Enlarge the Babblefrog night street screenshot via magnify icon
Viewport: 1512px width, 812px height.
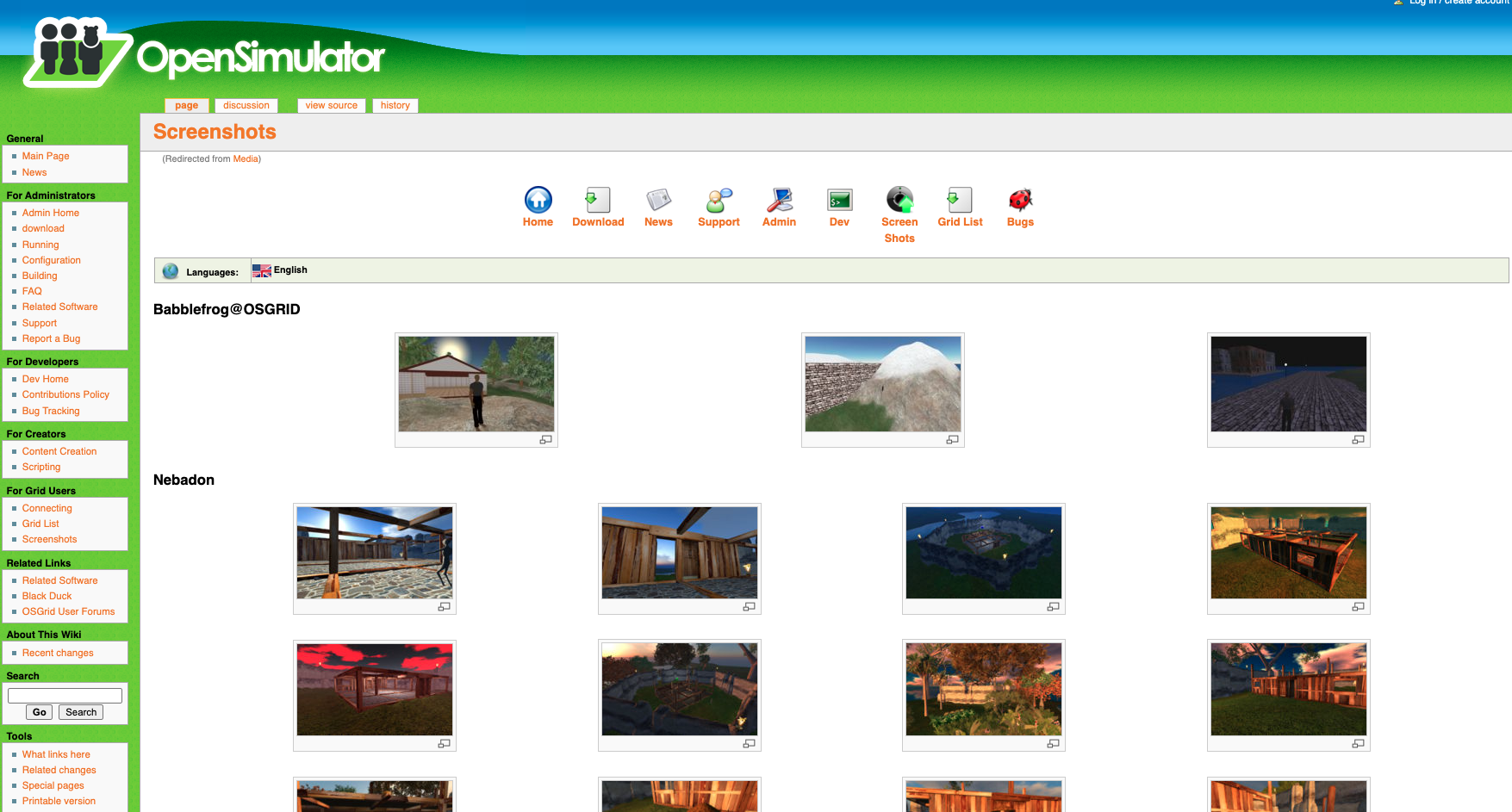click(1358, 440)
